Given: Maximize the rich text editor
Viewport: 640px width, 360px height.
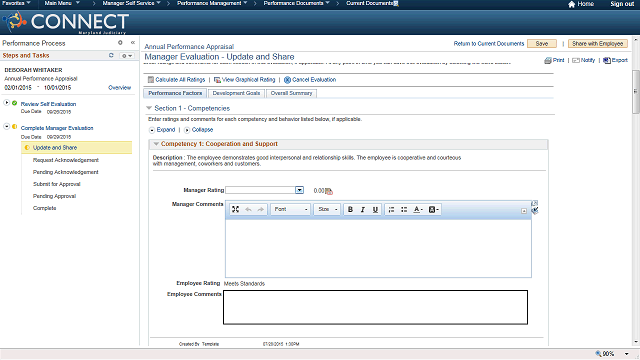Looking at the screenshot, I should coord(236,209).
